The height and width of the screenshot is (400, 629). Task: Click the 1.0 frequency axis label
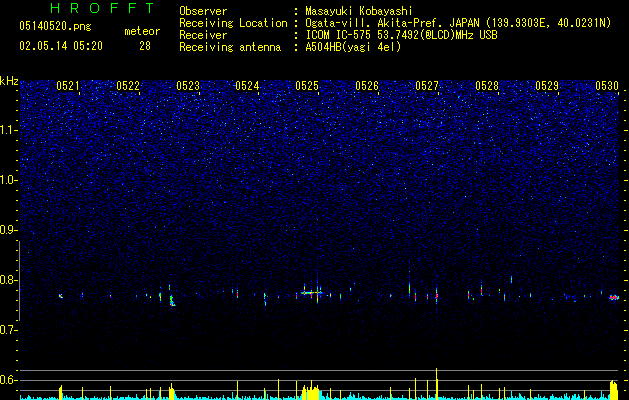click(9, 180)
